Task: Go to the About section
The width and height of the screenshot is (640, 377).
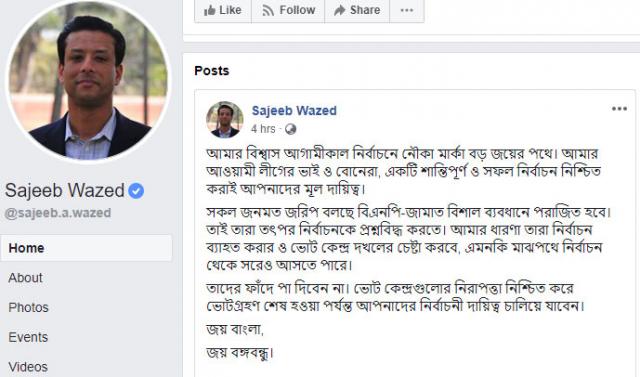Action: point(25,278)
